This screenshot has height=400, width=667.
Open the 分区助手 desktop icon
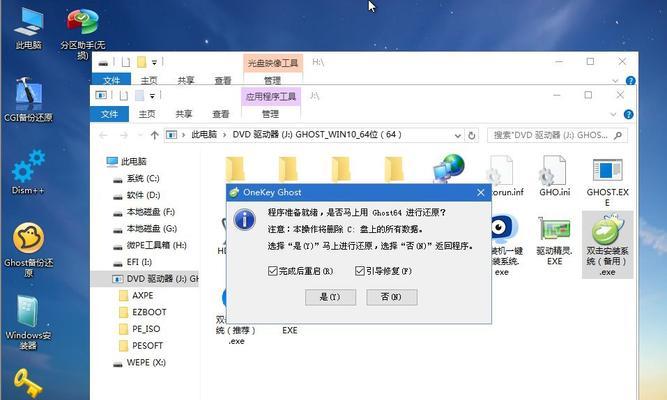[83, 33]
